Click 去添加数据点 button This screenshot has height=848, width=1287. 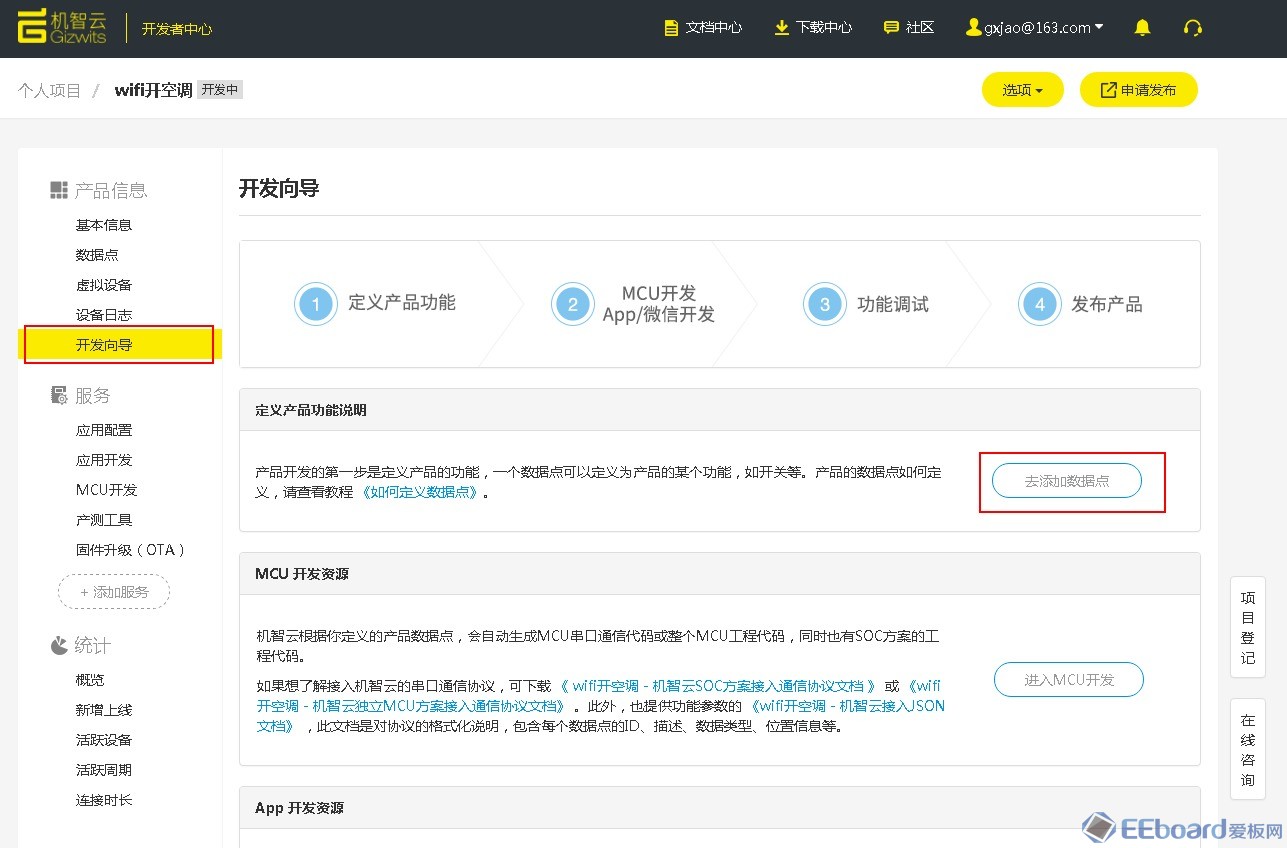[1067, 481]
